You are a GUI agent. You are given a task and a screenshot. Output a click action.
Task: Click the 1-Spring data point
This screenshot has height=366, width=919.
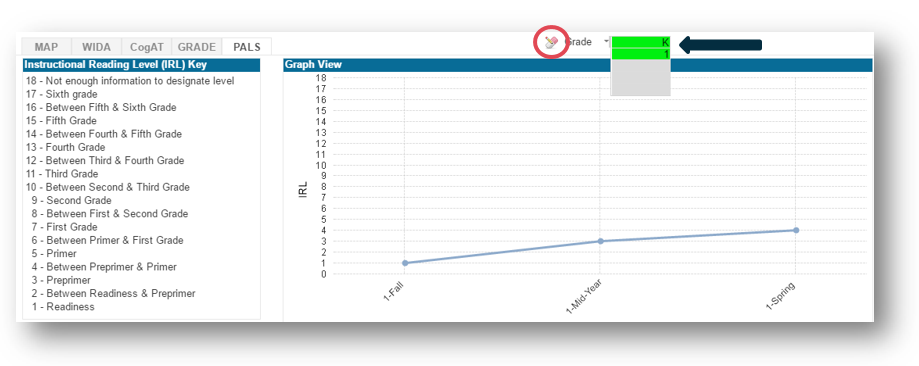pos(796,230)
